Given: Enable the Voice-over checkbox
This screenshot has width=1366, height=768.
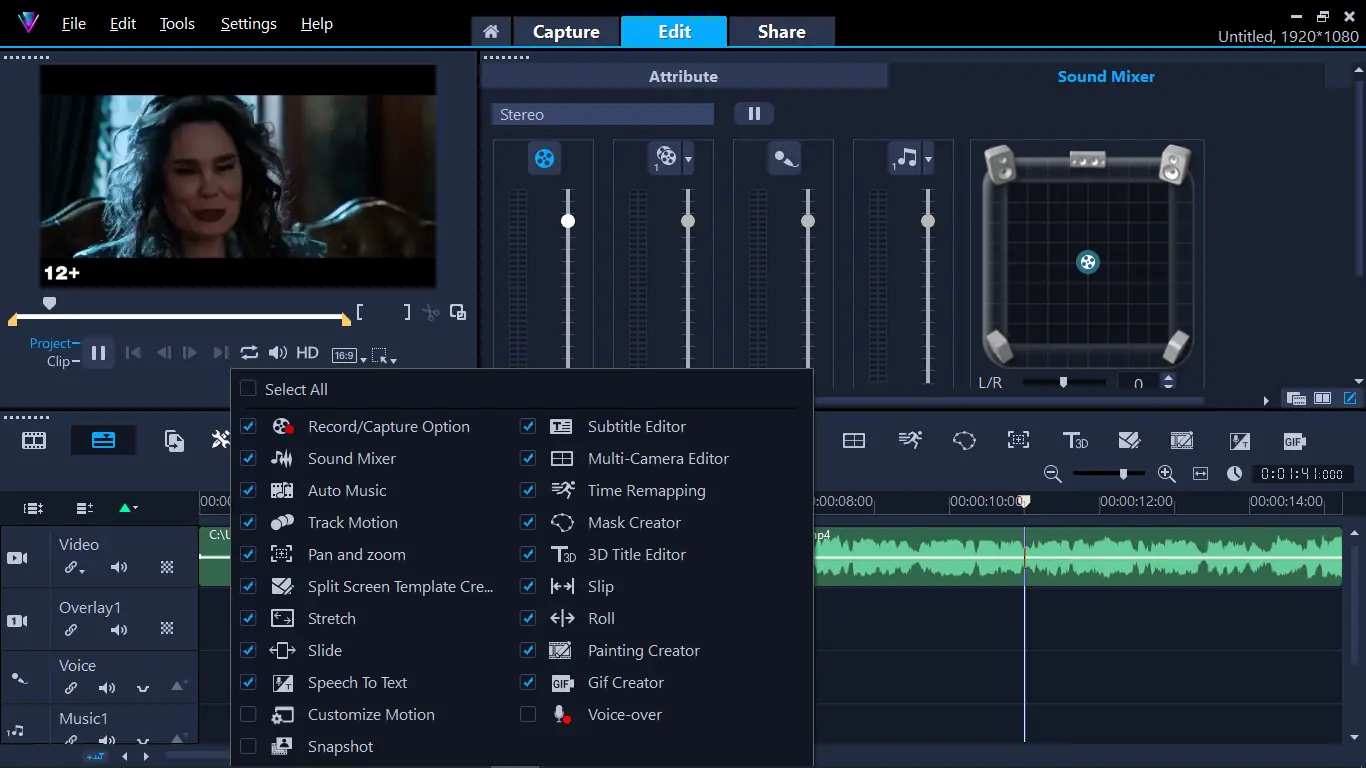Looking at the screenshot, I should (528, 714).
